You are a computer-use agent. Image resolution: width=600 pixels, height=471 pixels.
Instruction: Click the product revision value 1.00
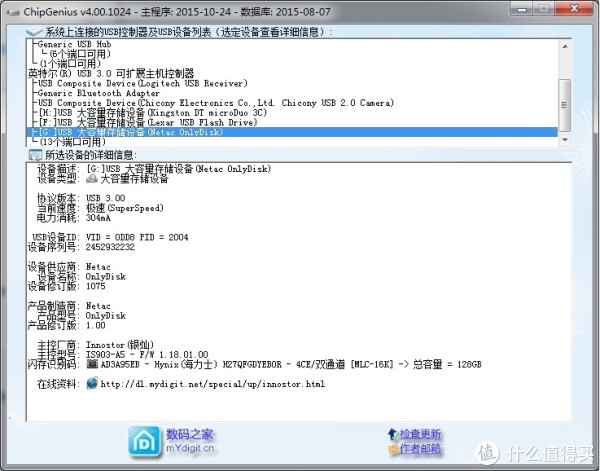(96, 325)
